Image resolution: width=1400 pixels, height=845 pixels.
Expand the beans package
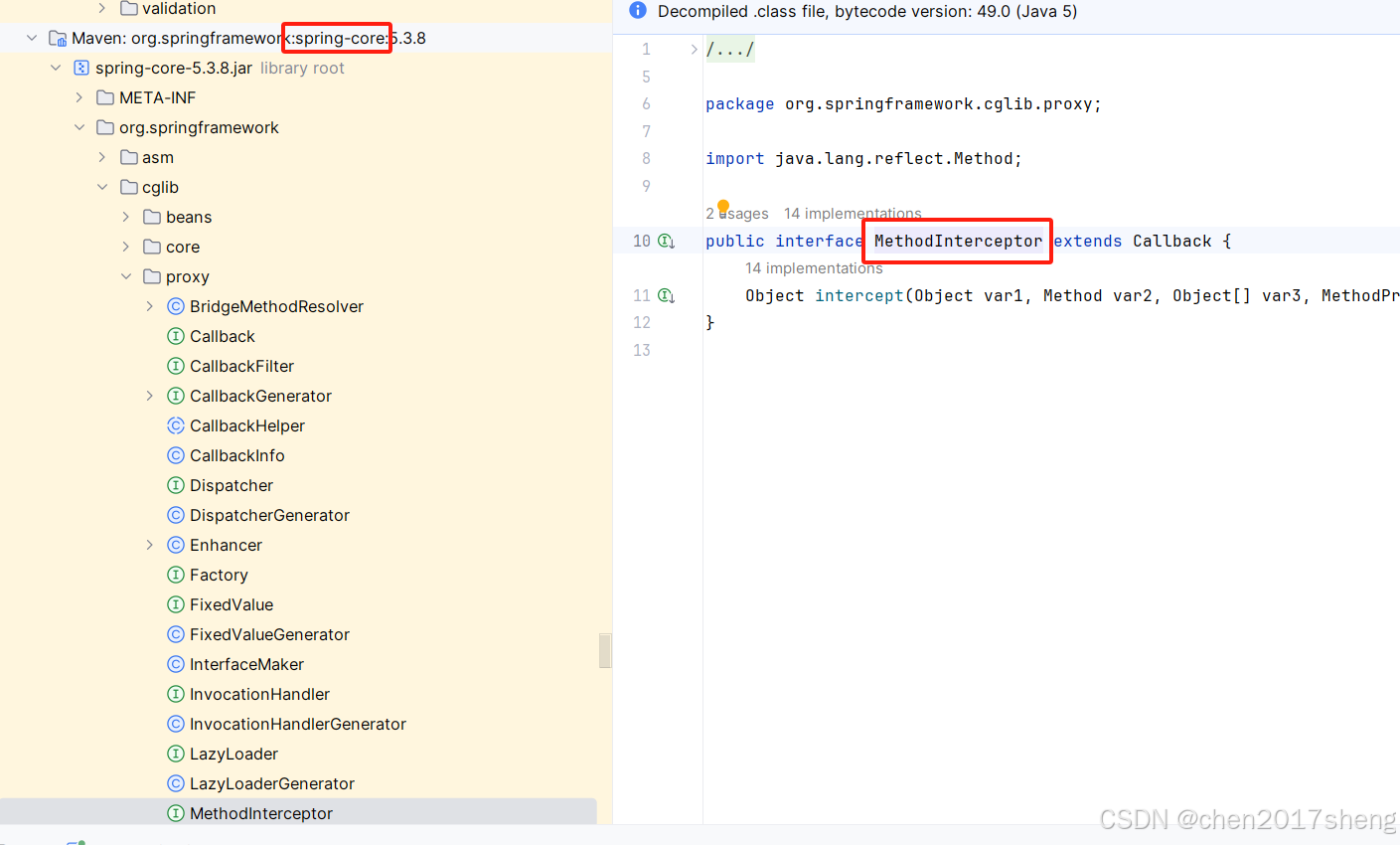click(126, 217)
